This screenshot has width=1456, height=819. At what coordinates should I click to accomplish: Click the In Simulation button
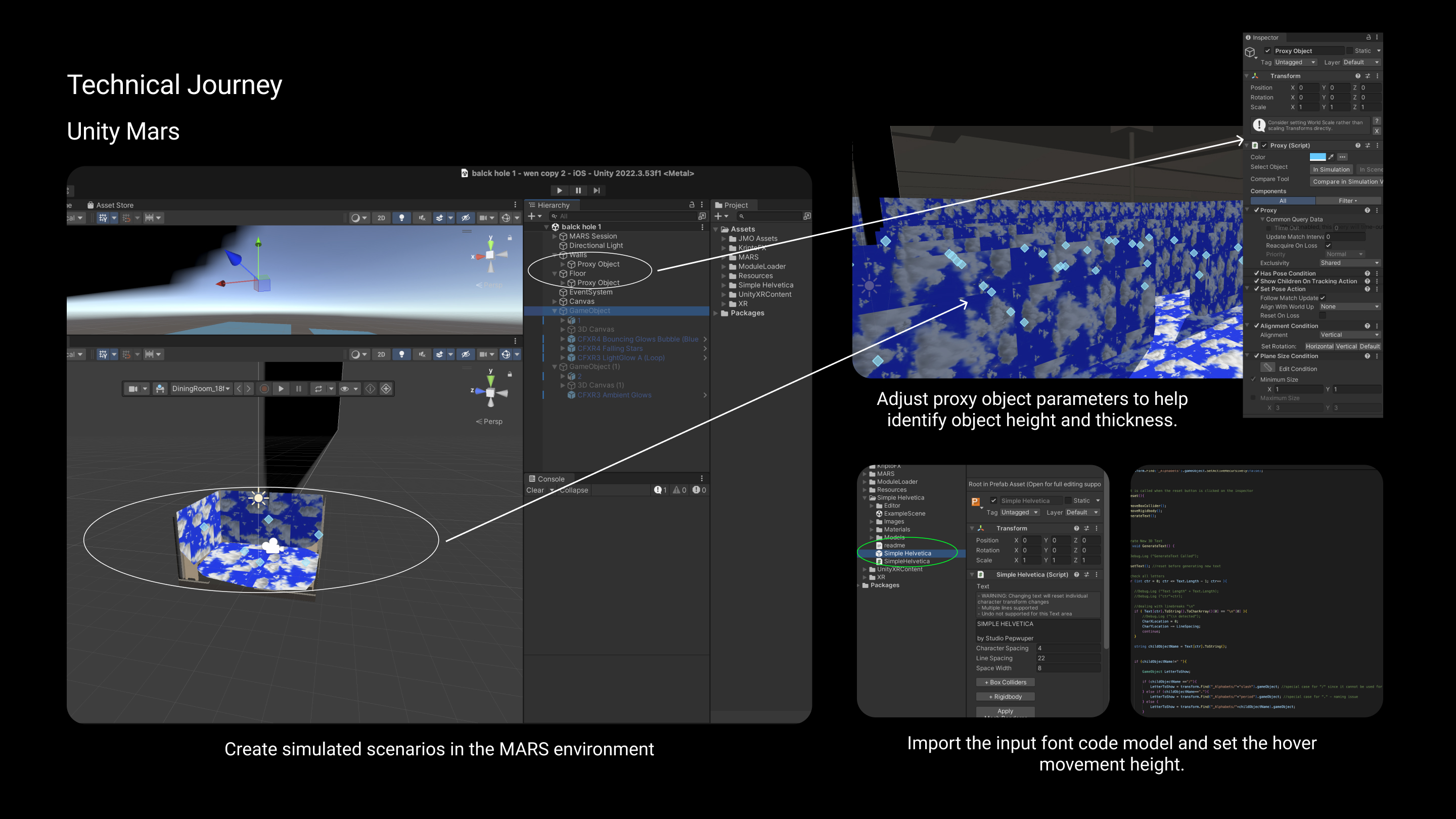point(1331,169)
